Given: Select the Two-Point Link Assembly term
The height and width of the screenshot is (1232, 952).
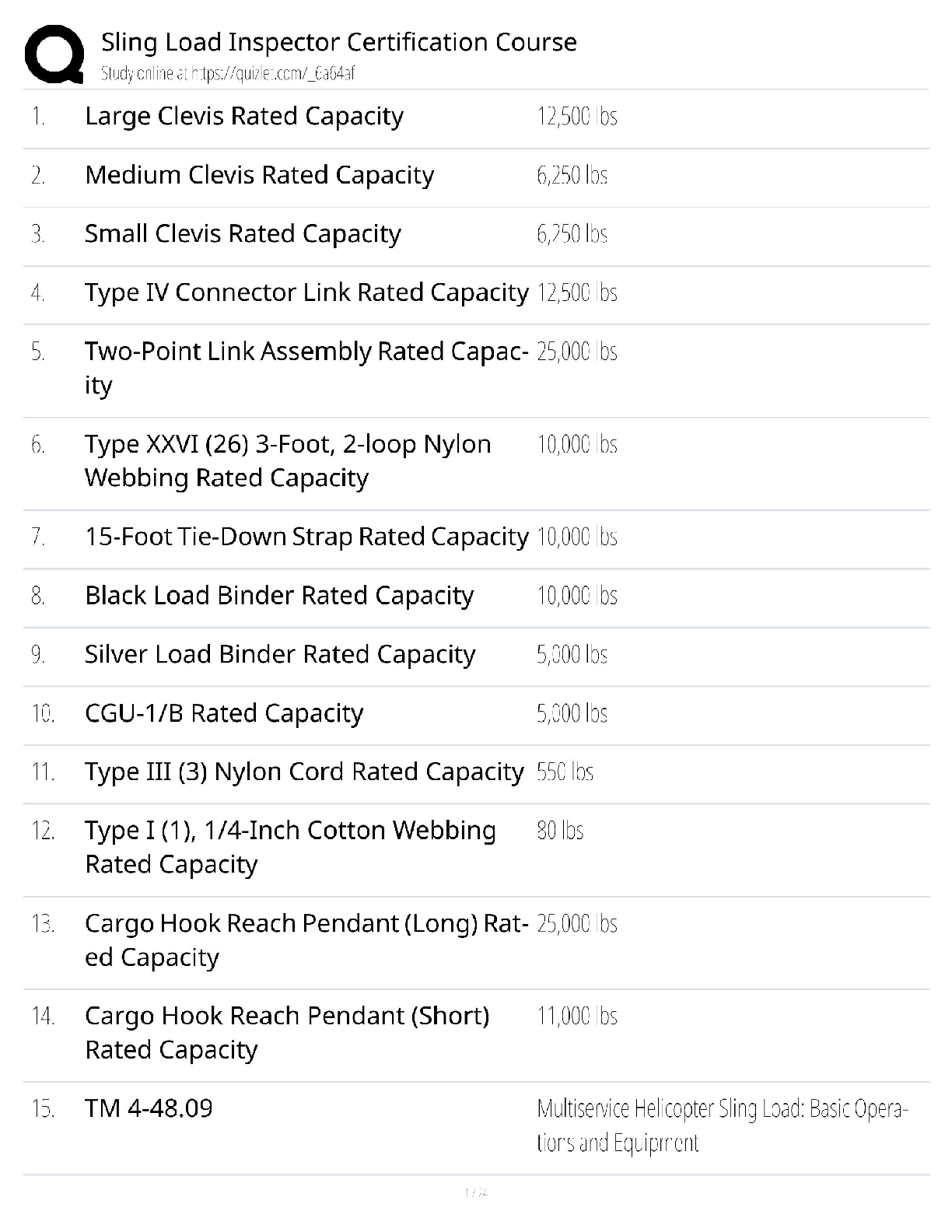Looking at the screenshot, I should pos(306,367).
